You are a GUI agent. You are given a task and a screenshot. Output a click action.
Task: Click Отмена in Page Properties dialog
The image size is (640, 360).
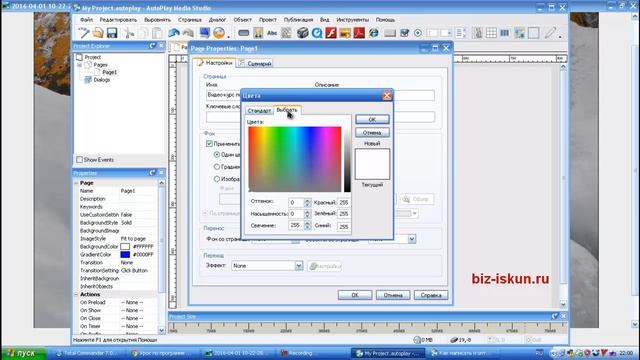[393, 295]
